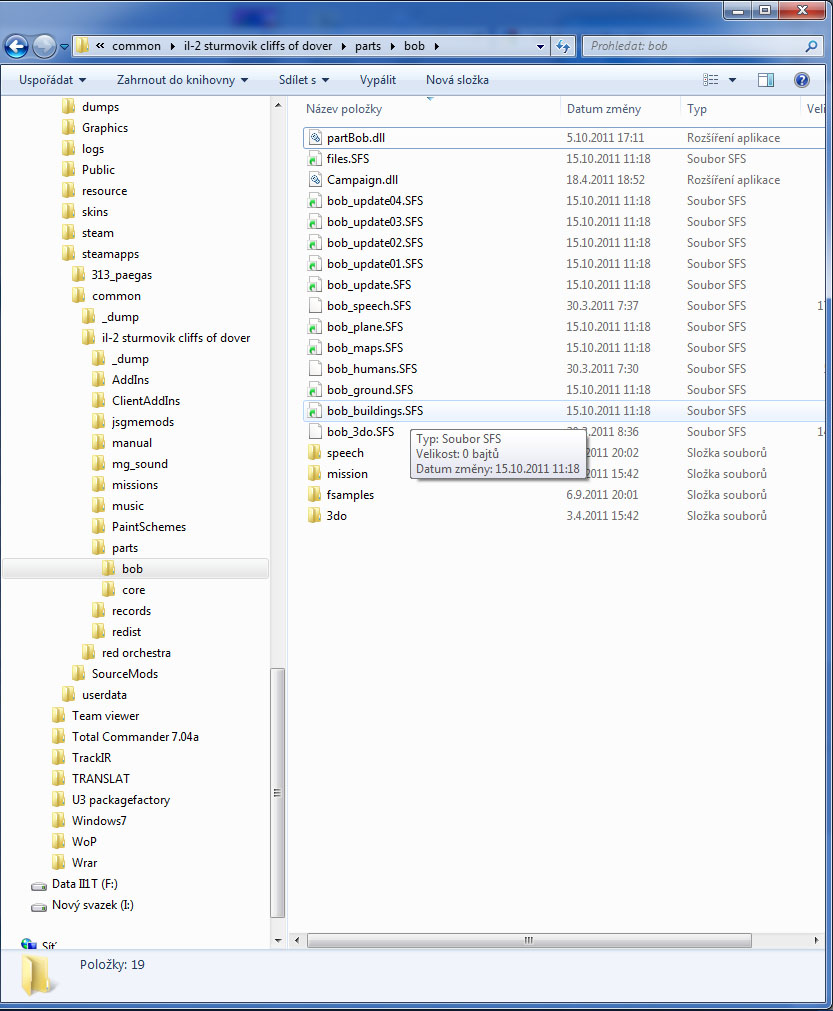Screen dimensions: 833x1011
Task: Select bob_plane.SFS file icon
Action: coord(315,327)
